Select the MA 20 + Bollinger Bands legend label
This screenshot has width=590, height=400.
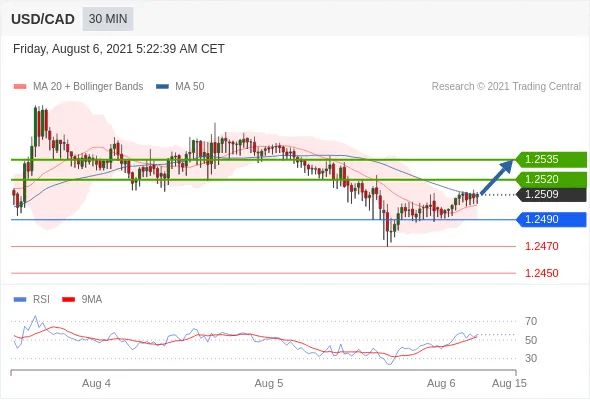pyautogui.click(x=88, y=87)
